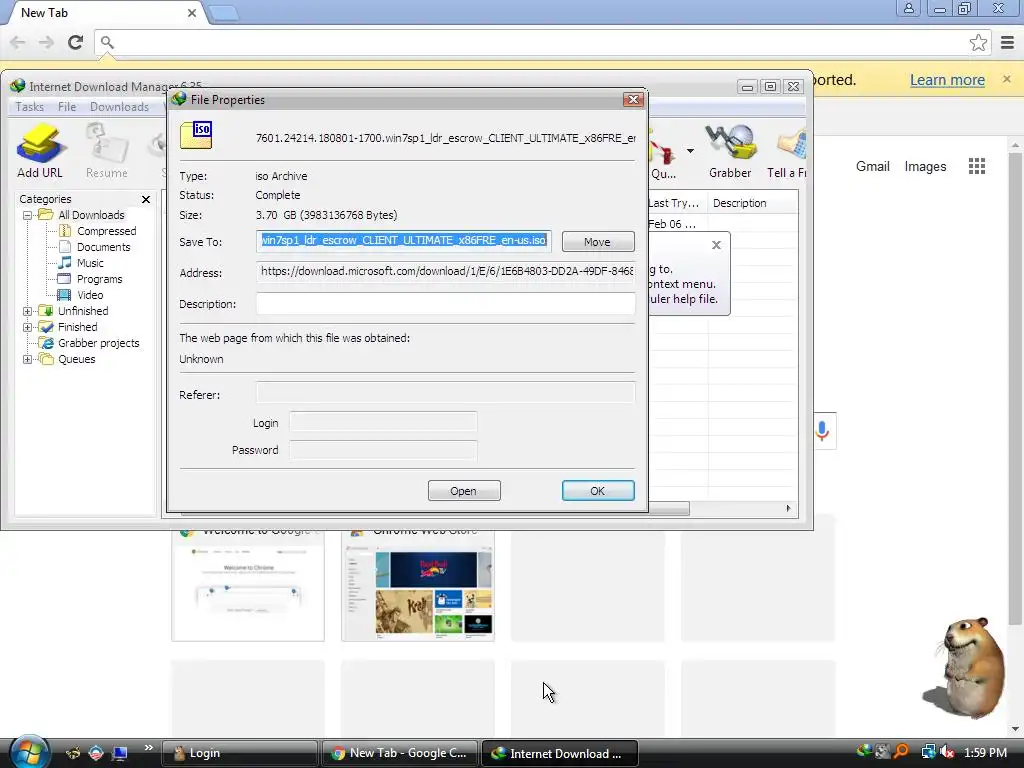Click the Description column header
The width and height of the screenshot is (1024, 768).
click(752, 203)
